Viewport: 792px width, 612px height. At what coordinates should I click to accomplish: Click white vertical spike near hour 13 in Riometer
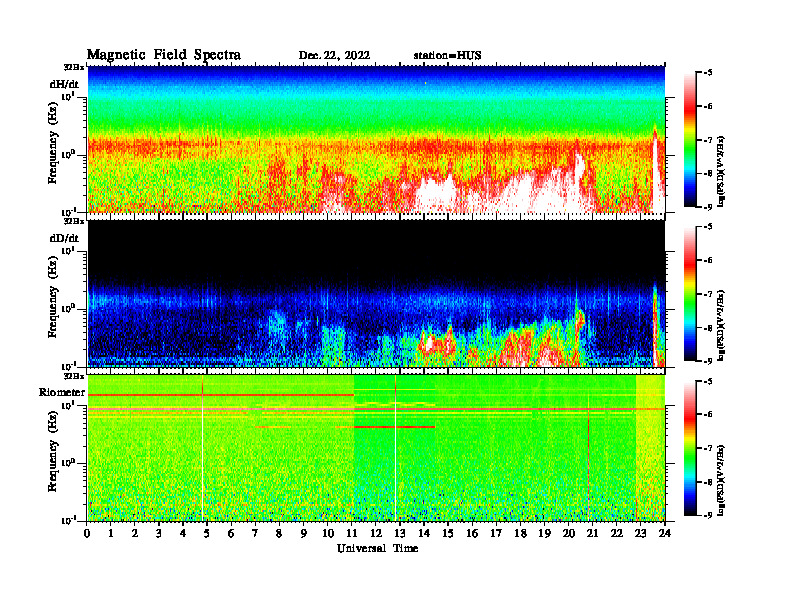point(395,448)
